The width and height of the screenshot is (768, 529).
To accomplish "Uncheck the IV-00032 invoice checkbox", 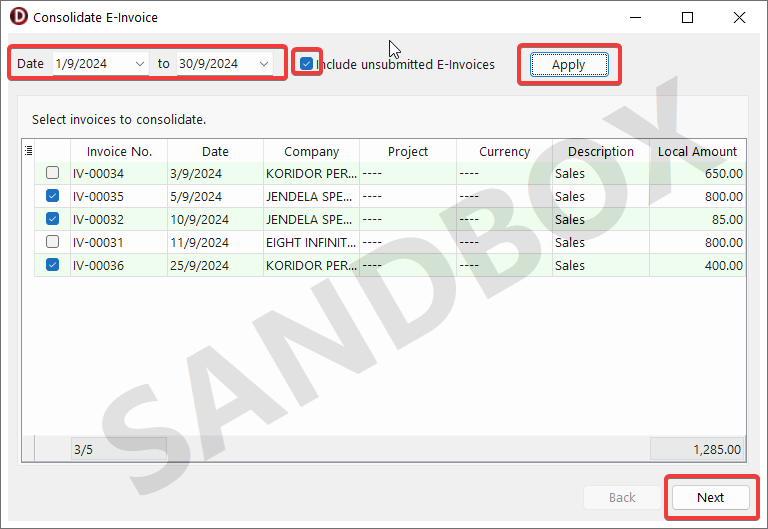I will pos(52,219).
